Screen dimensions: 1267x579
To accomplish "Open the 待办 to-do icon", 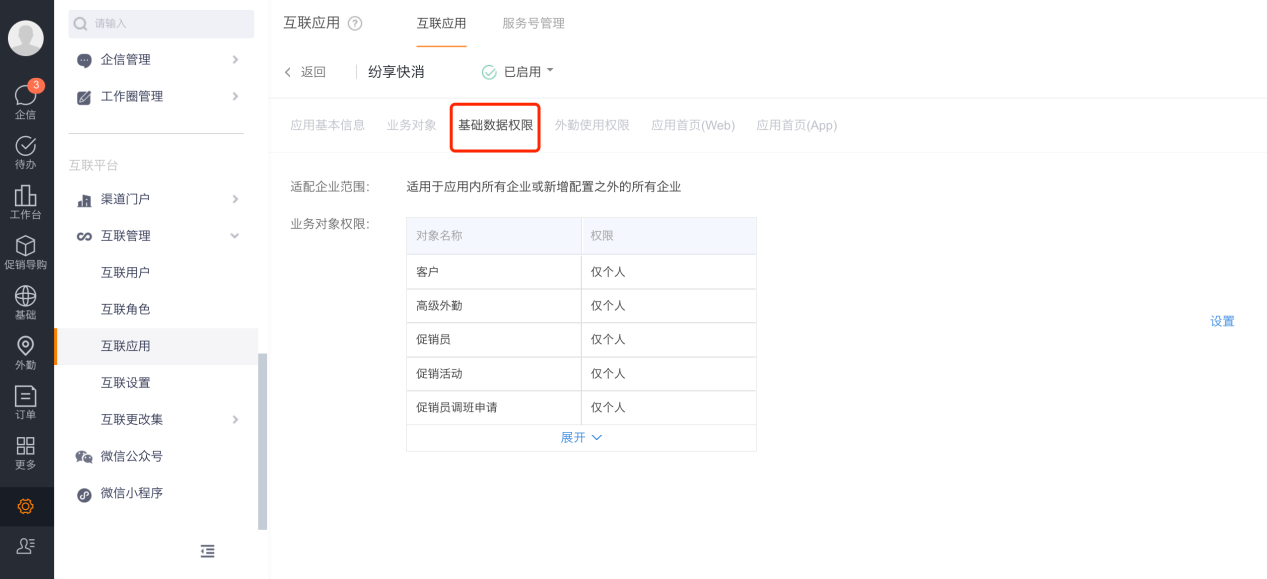I will click(x=26, y=145).
